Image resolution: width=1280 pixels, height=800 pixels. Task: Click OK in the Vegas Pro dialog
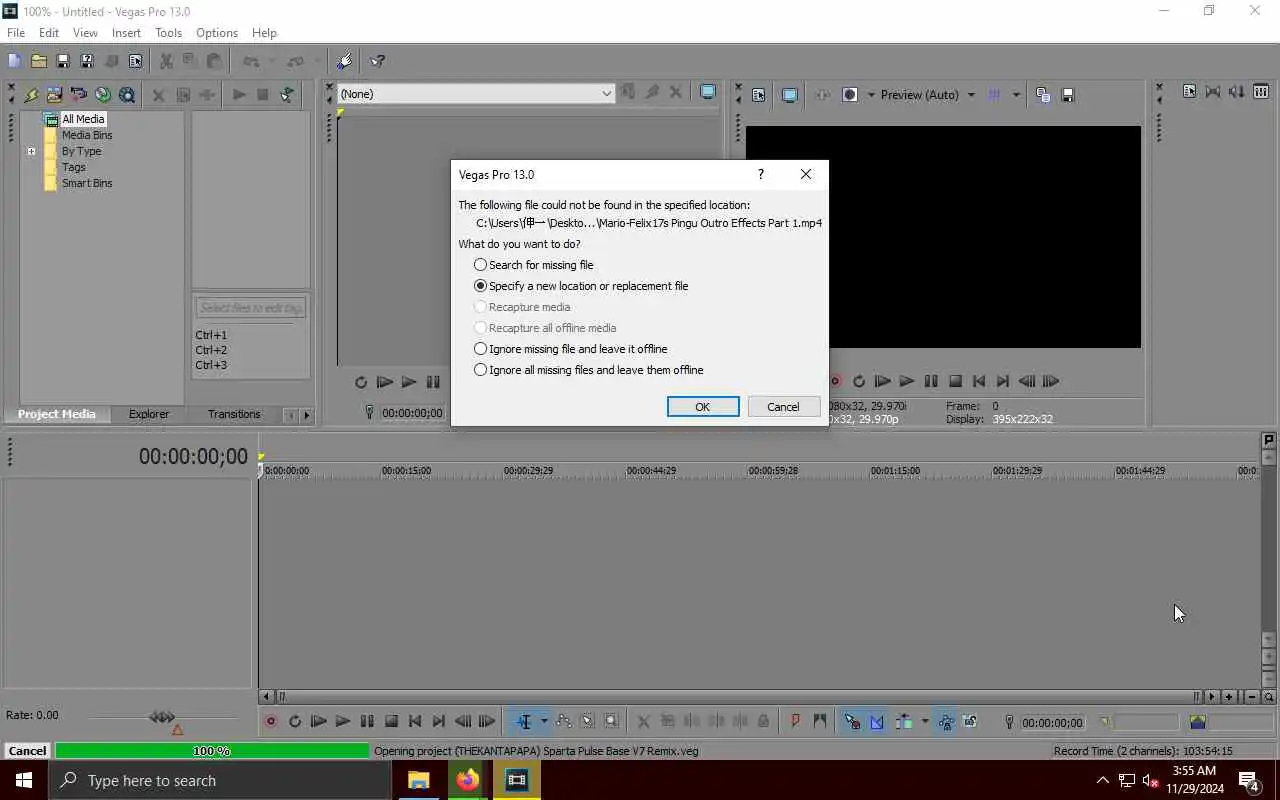(703, 407)
